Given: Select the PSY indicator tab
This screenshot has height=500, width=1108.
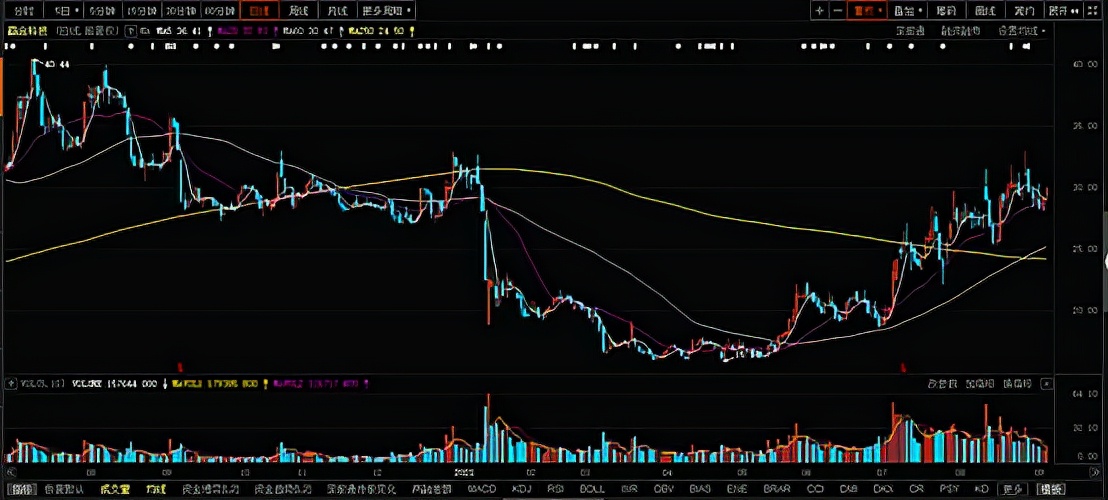Looking at the screenshot, I should [948, 489].
